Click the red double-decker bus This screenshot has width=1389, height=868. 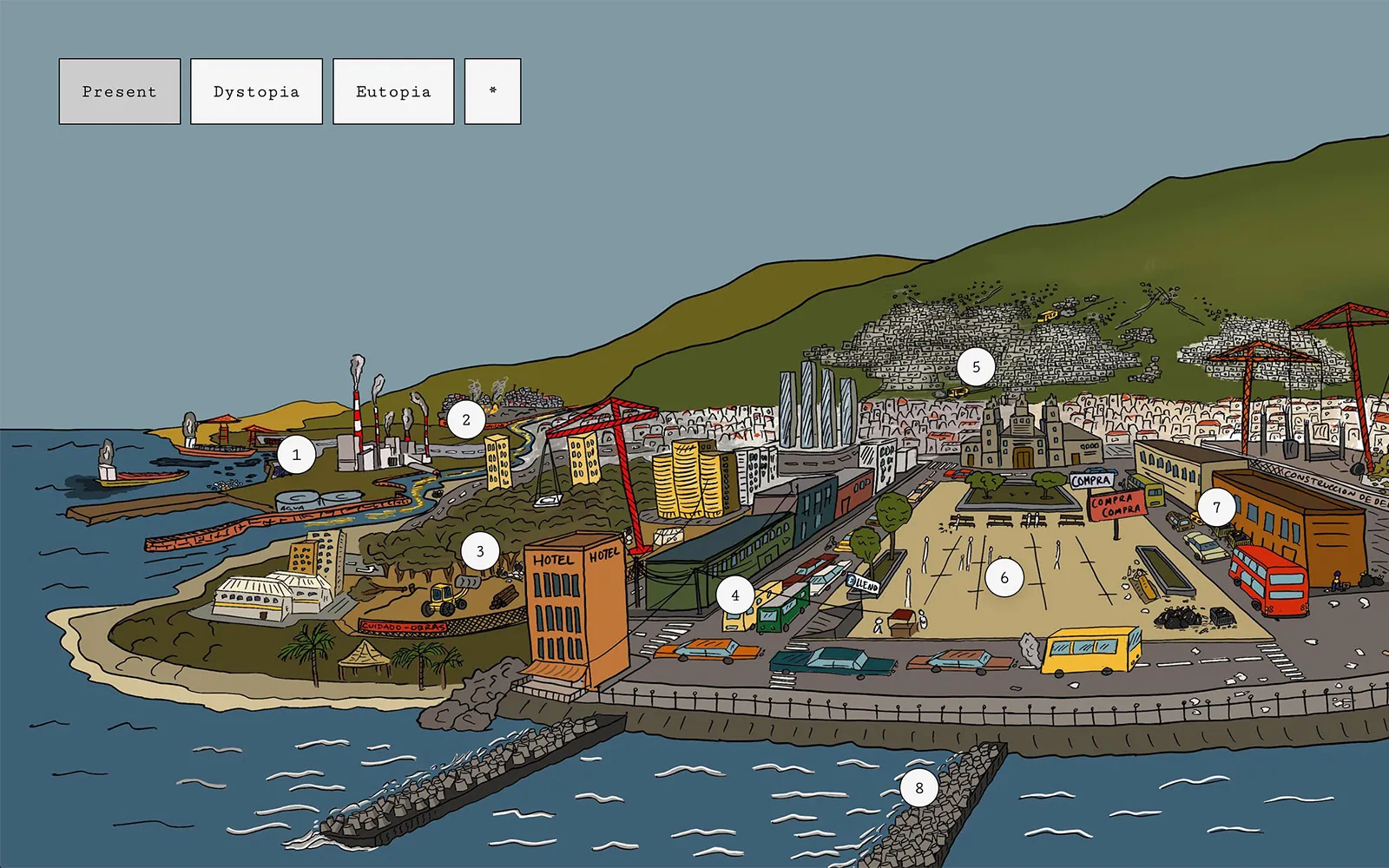pyautogui.click(x=1268, y=580)
